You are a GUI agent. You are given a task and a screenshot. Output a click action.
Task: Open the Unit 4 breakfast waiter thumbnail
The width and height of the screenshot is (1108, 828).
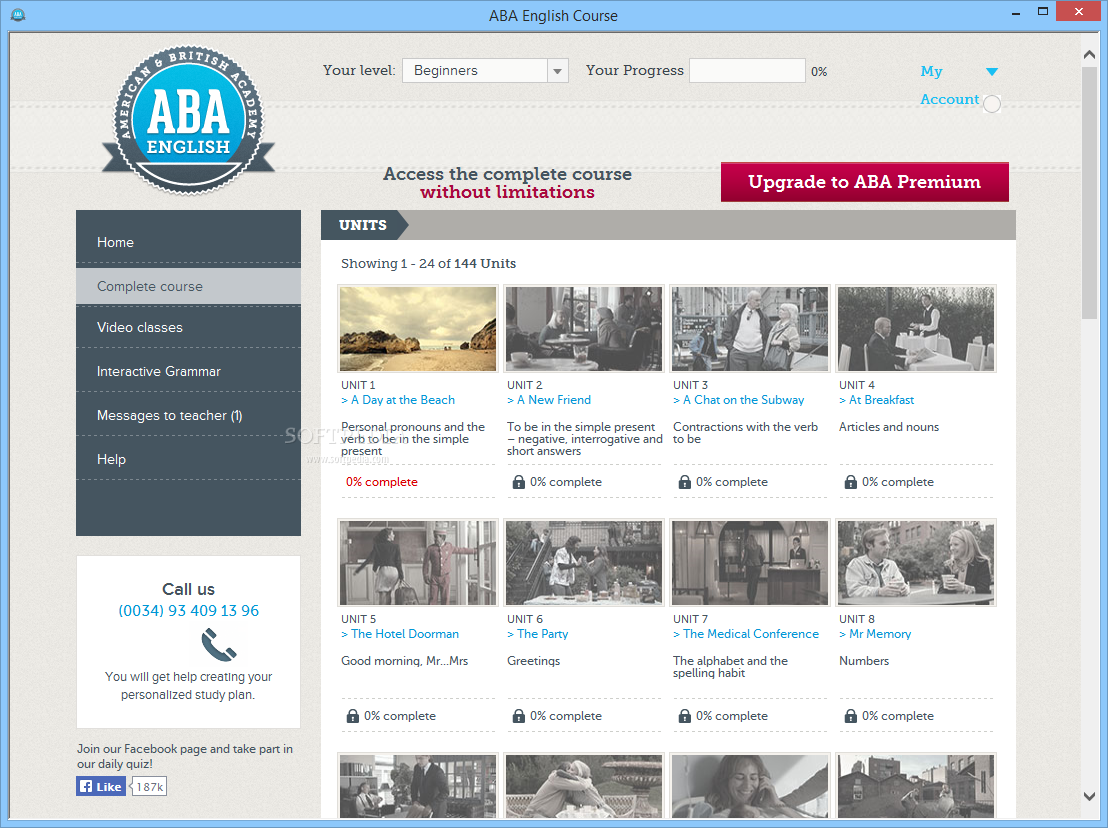coord(917,329)
